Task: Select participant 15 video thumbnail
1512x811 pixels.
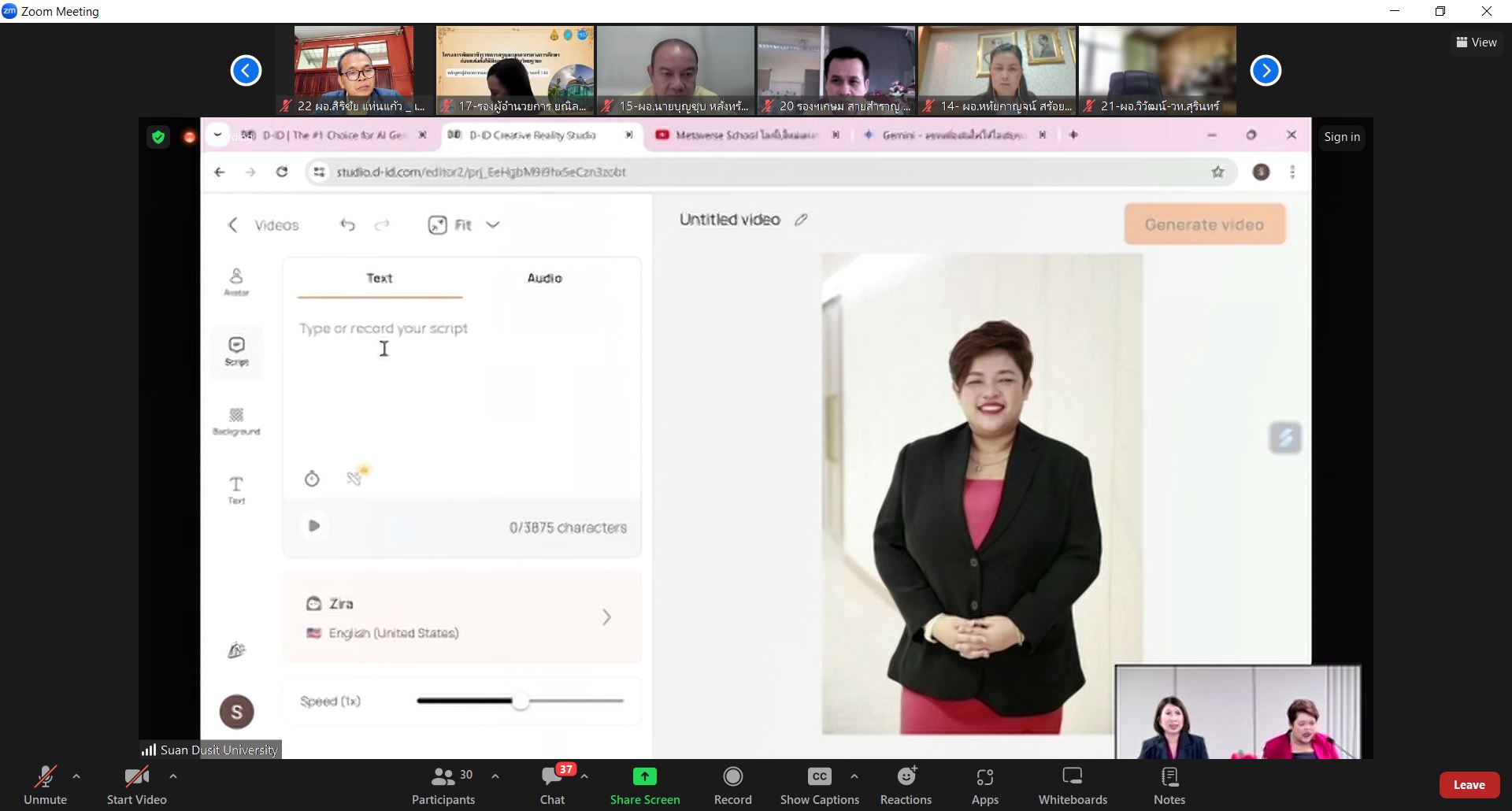Action: tap(676, 70)
